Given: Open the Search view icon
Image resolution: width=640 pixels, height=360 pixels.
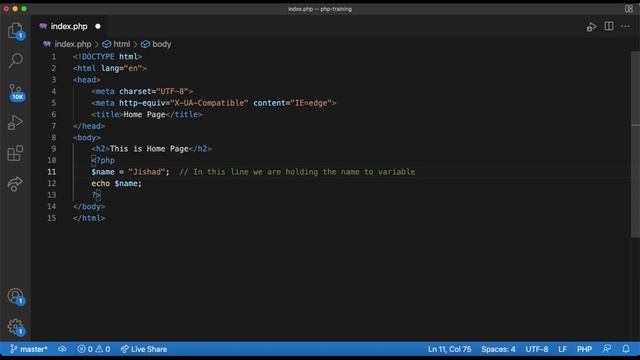Looking at the screenshot, I should click(16, 61).
